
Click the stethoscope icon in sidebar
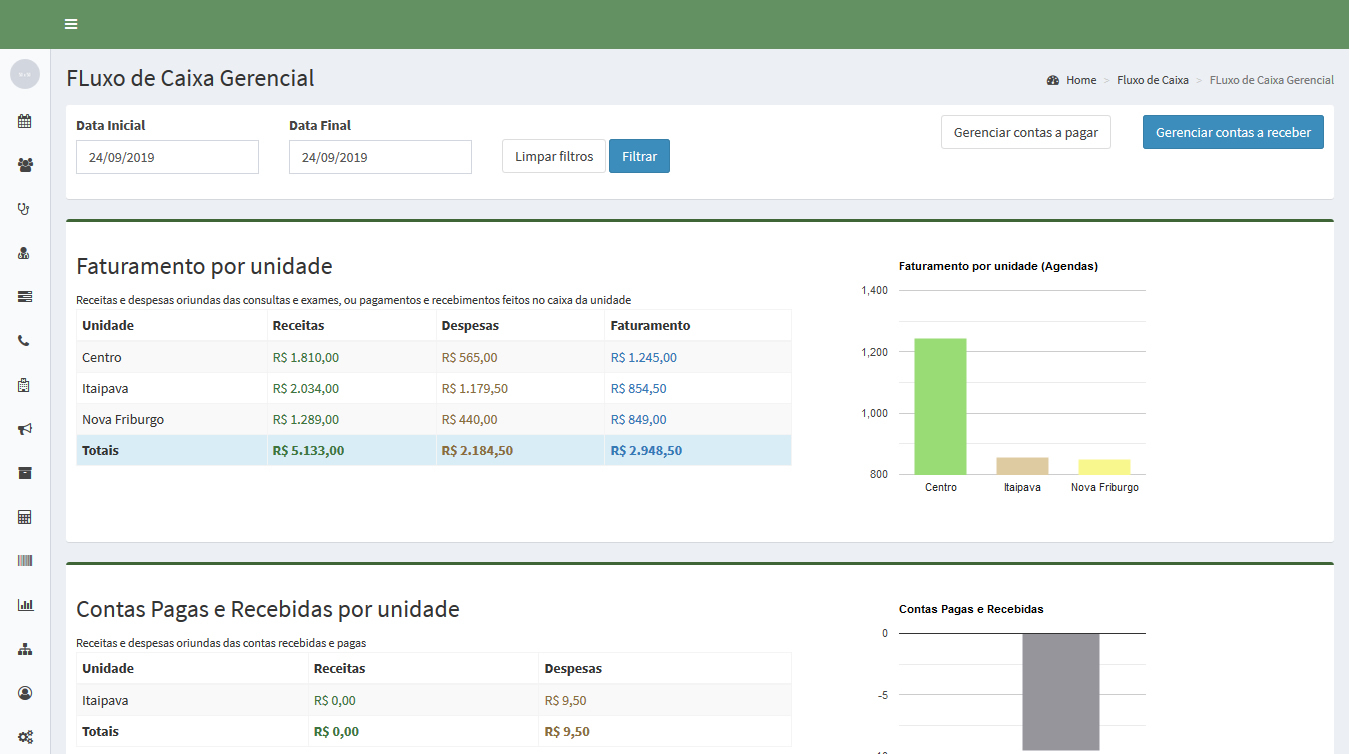coord(25,209)
